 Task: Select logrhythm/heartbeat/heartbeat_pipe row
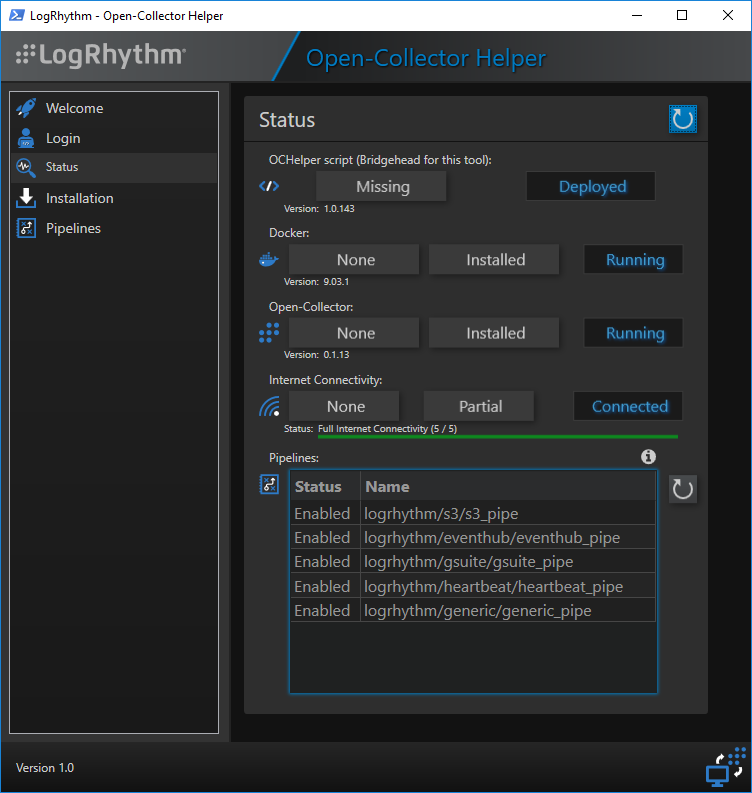click(473, 586)
